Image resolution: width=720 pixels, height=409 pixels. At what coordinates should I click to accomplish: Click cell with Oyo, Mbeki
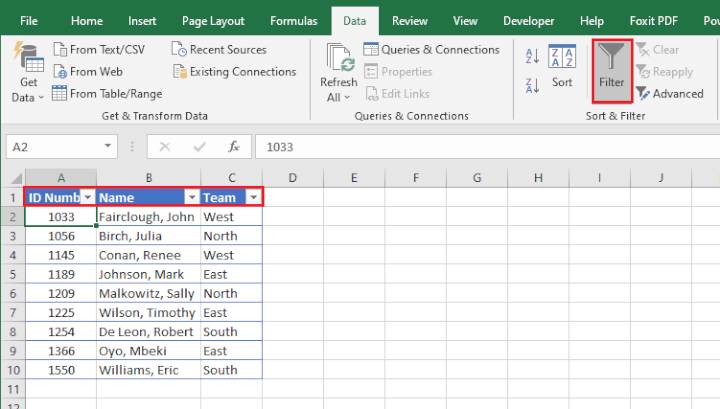[148, 351]
